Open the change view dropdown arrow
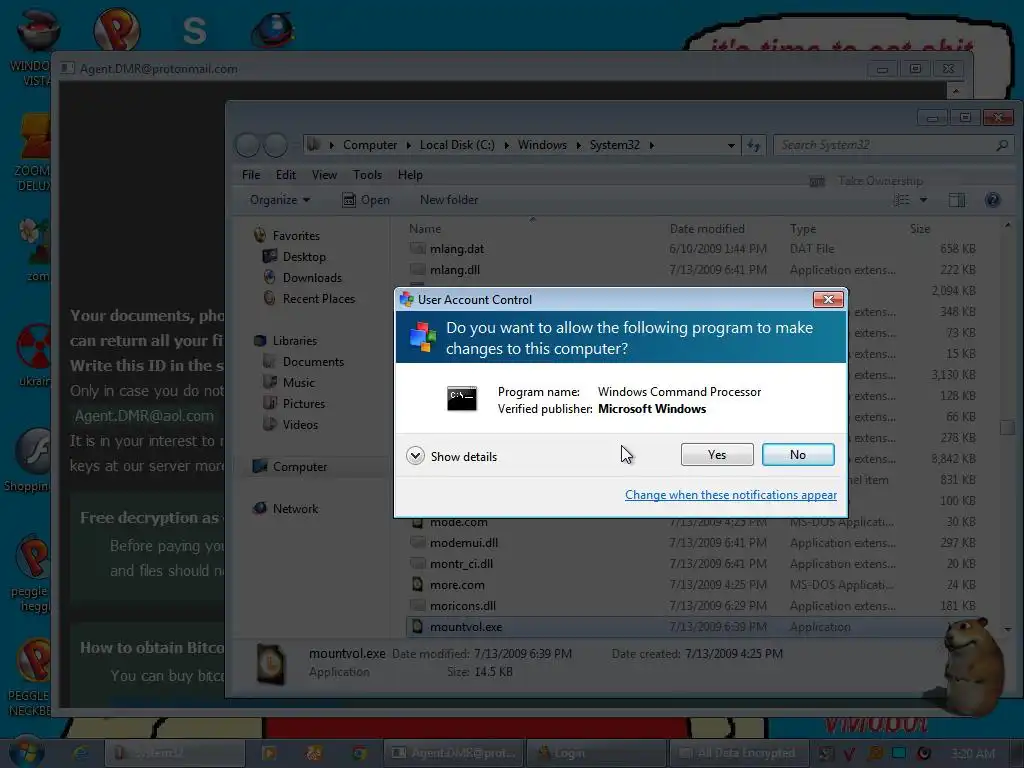Image resolution: width=1024 pixels, height=768 pixels. coord(923,200)
